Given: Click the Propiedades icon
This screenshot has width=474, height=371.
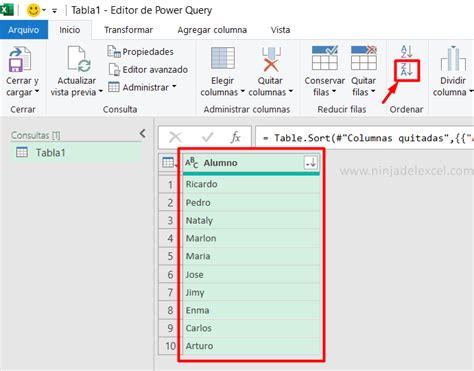Looking at the screenshot, I should (114, 51).
